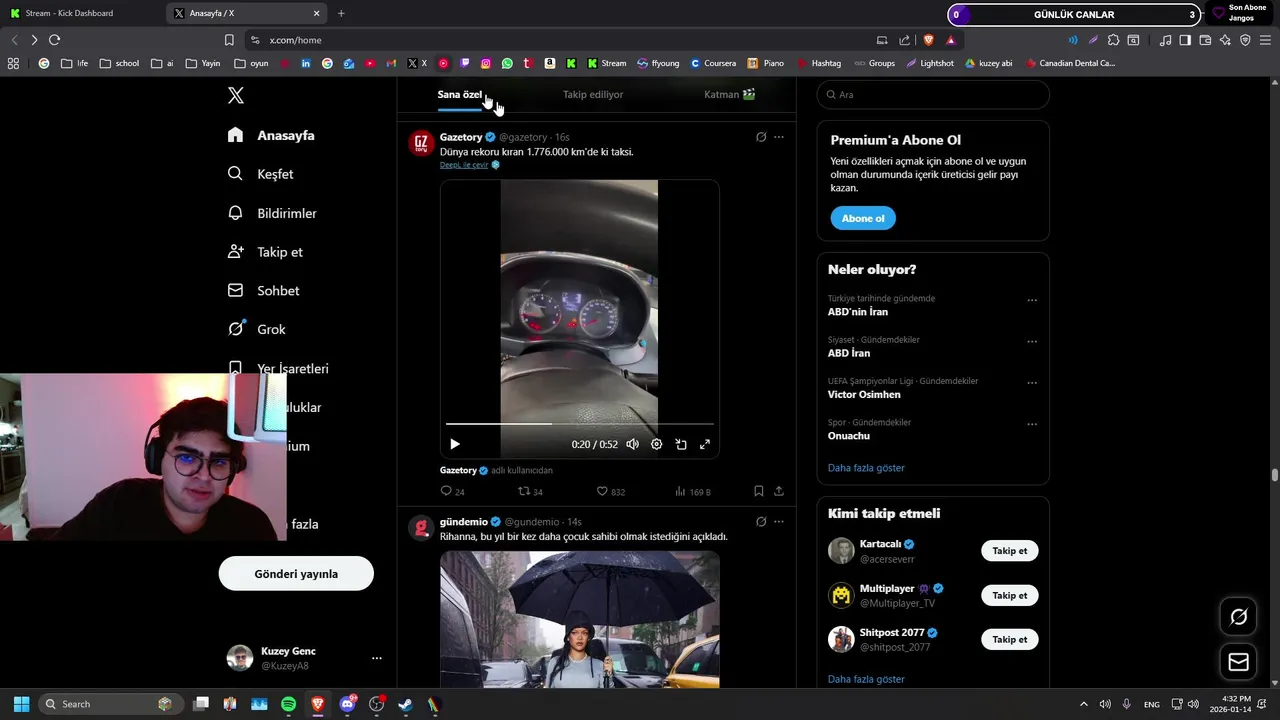Open more options on gündemio post

(779, 522)
